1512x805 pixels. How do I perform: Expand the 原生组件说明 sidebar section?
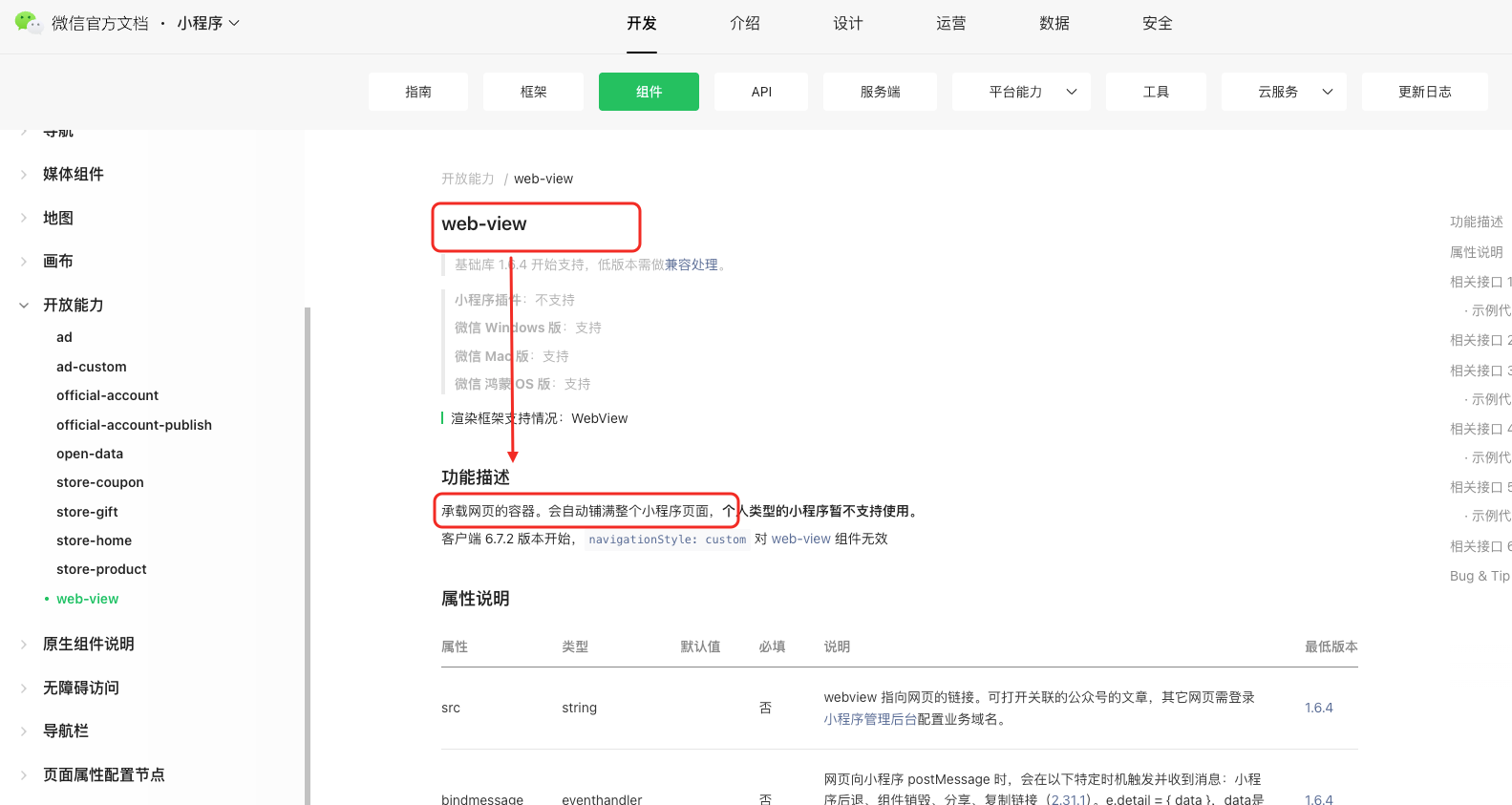click(x=24, y=644)
